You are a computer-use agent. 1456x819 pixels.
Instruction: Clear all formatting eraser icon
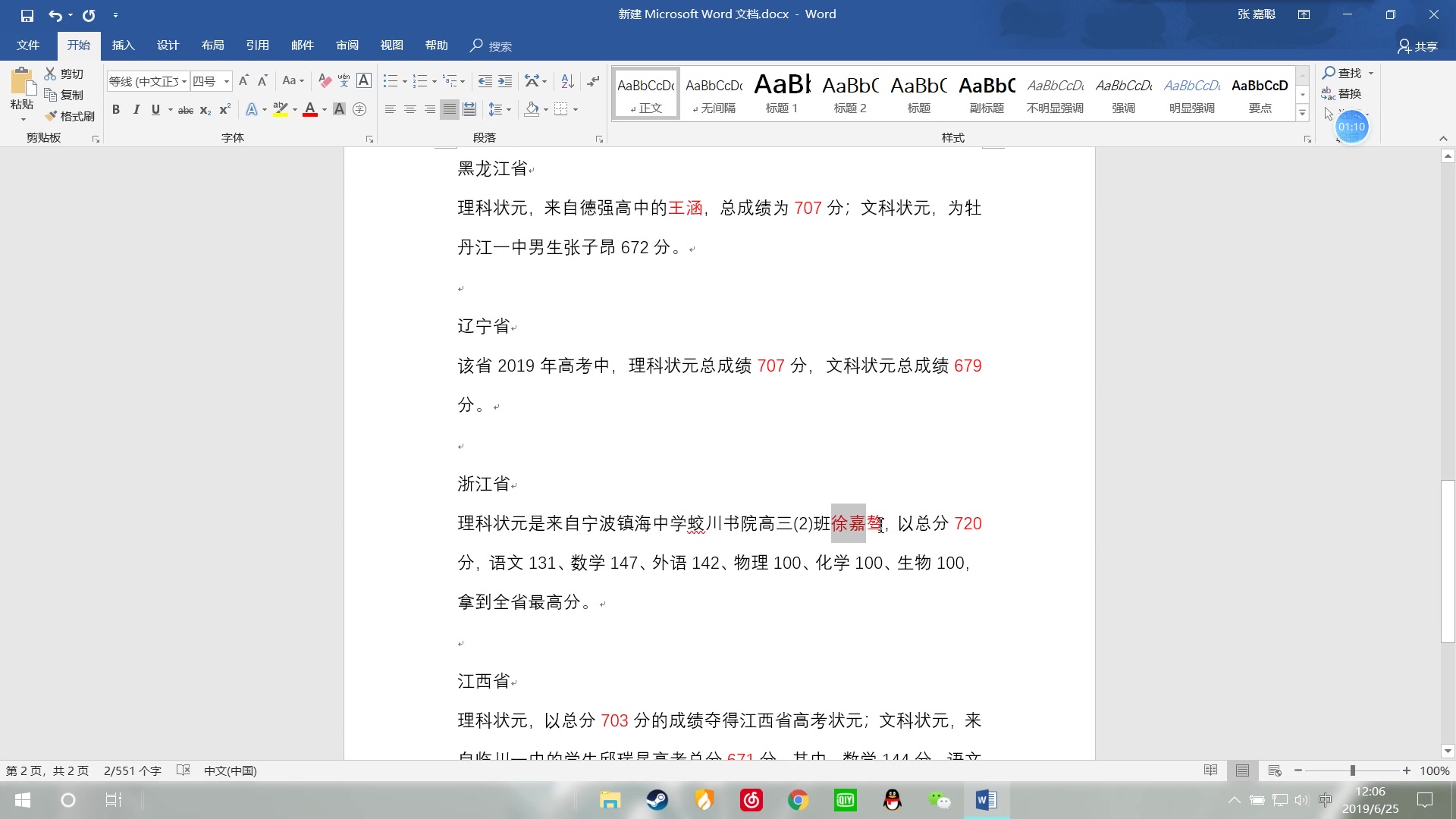coord(325,80)
